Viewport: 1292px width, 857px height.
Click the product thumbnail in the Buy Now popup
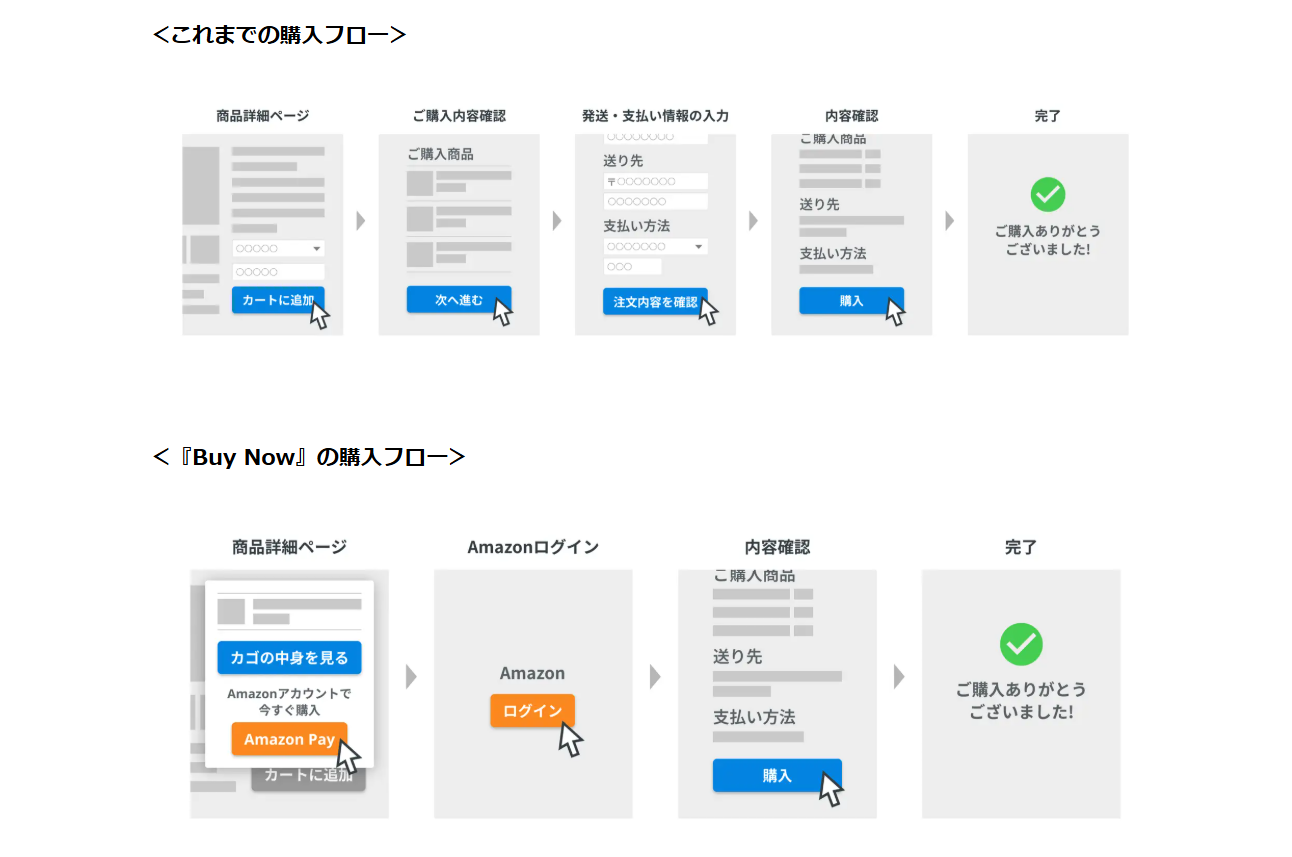click(x=231, y=611)
